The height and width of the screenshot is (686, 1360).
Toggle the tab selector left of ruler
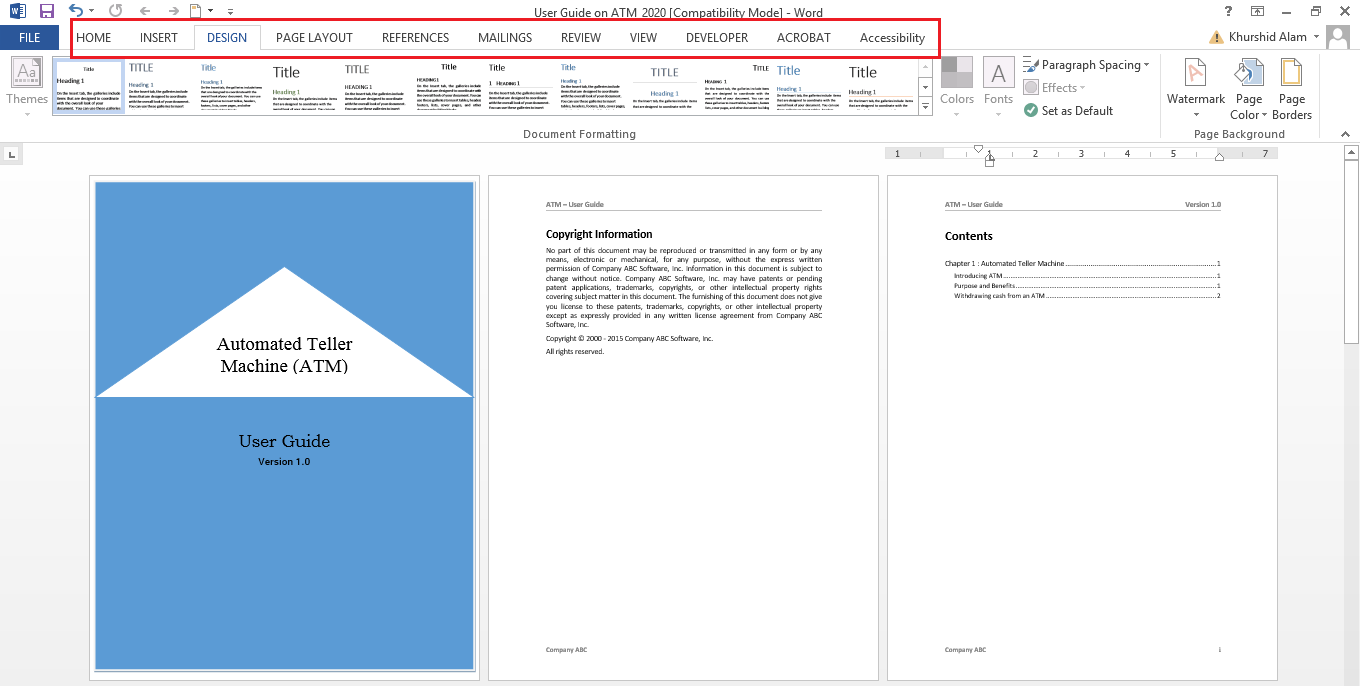11,154
